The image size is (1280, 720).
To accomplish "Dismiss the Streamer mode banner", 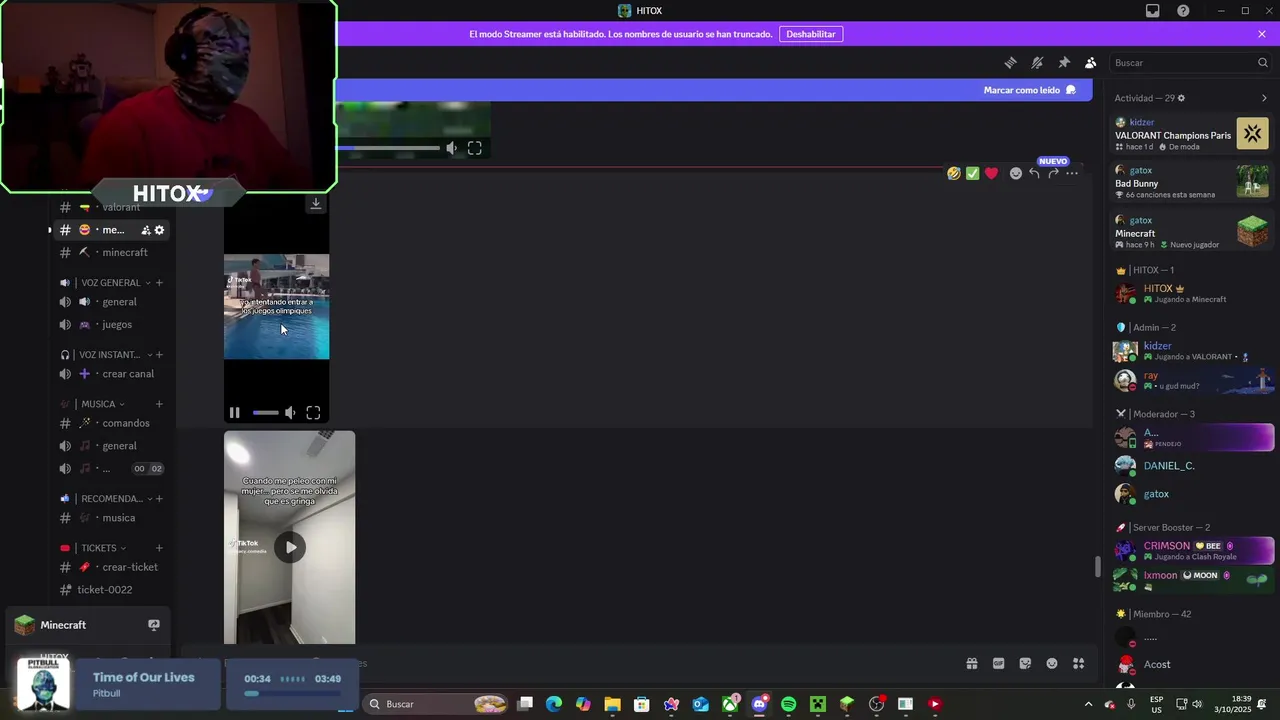I will pos(1262,34).
